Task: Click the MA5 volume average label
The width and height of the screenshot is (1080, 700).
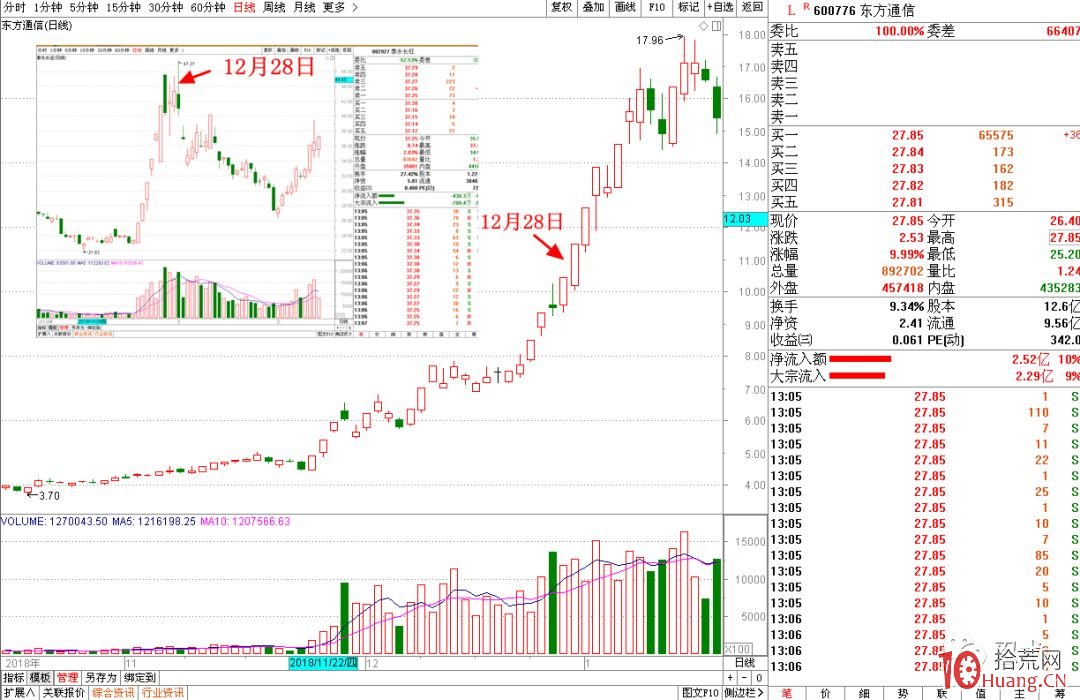Action: 153,522
